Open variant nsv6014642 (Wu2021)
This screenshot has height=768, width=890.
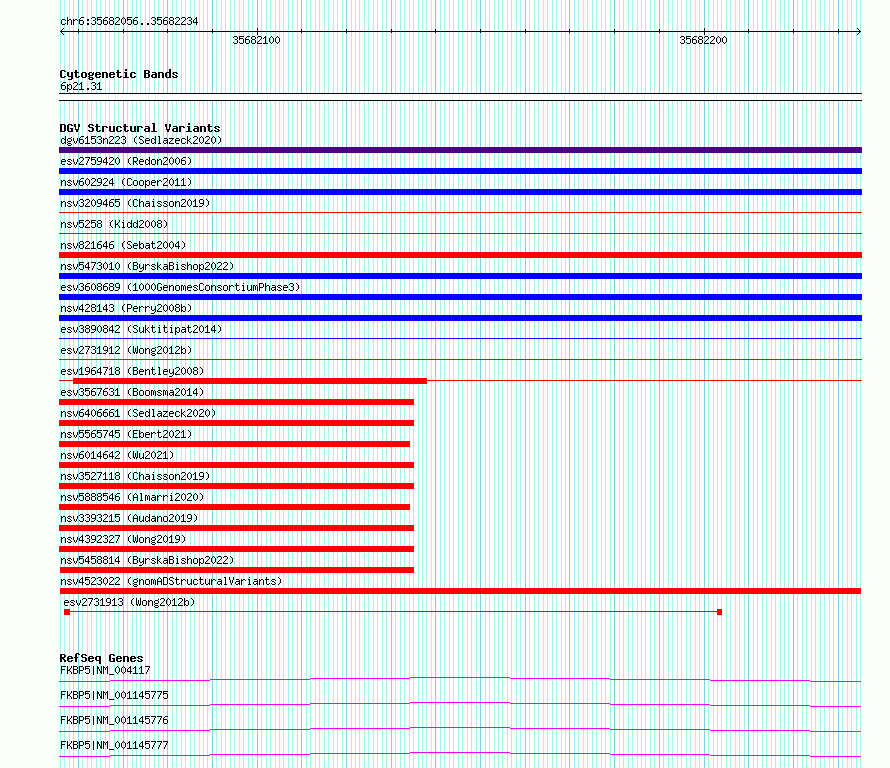(x=117, y=455)
